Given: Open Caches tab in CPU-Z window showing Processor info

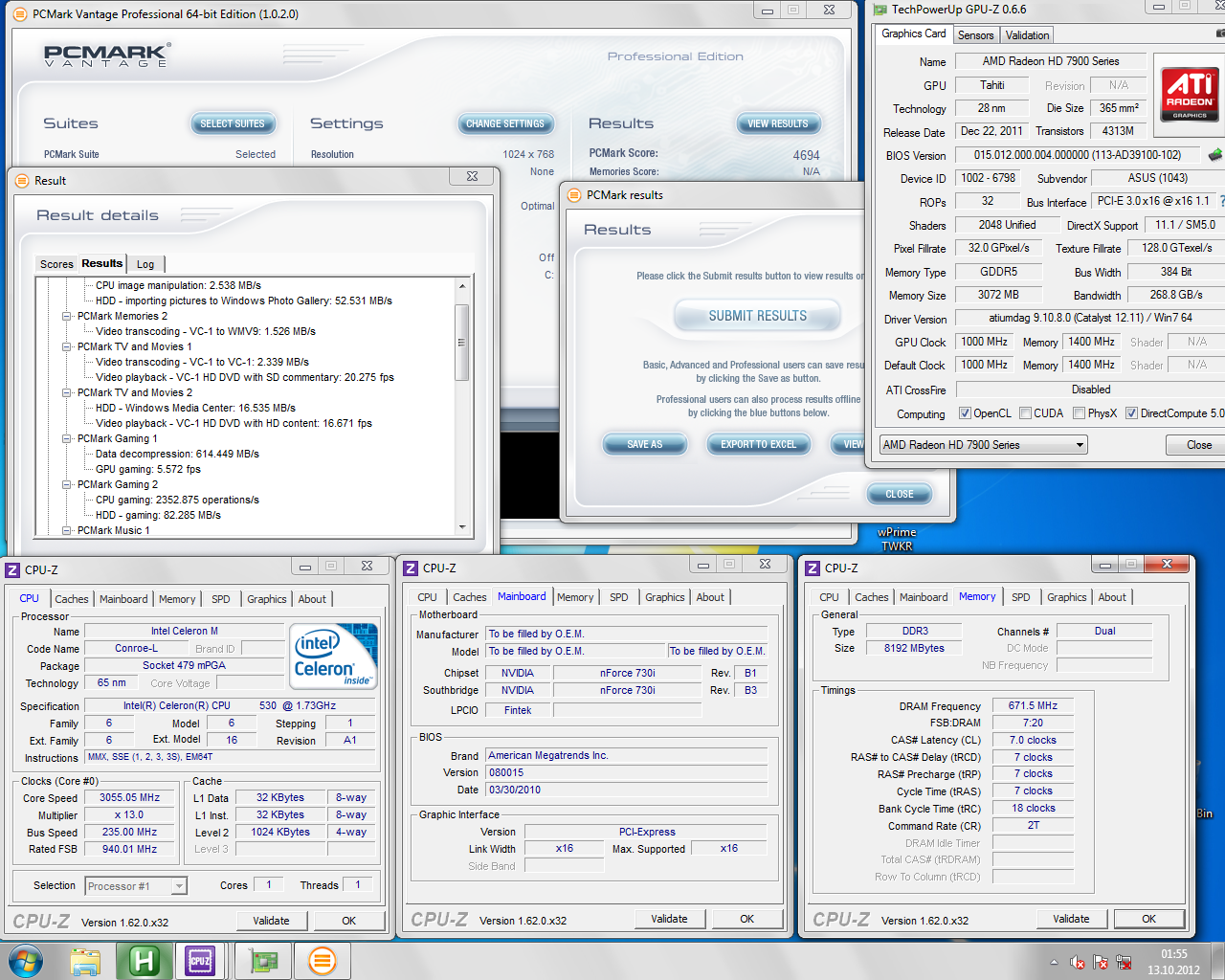Looking at the screenshot, I should (71, 599).
